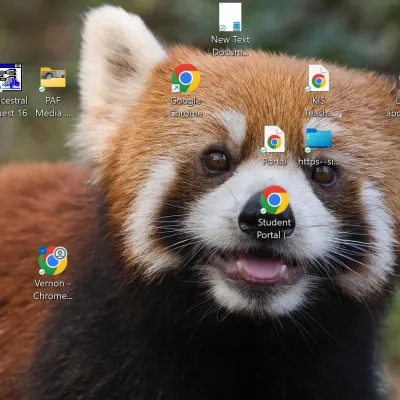Select the 'Google Chrome' icon label

pyautogui.click(x=186, y=107)
